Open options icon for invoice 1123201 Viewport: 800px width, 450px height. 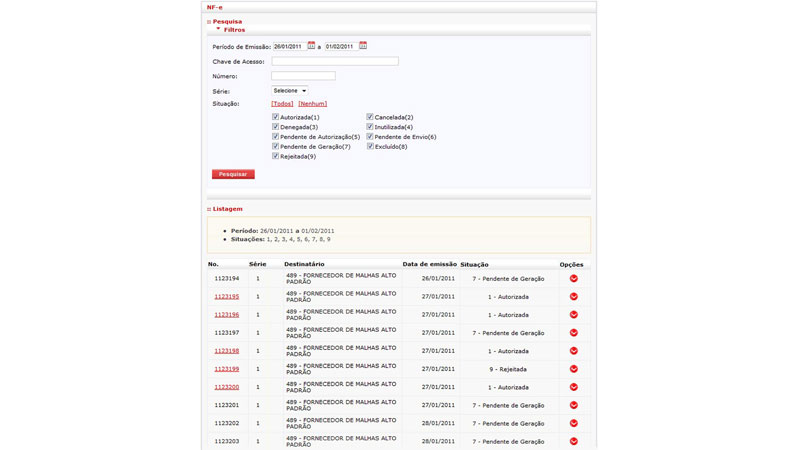pyautogui.click(x=573, y=405)
